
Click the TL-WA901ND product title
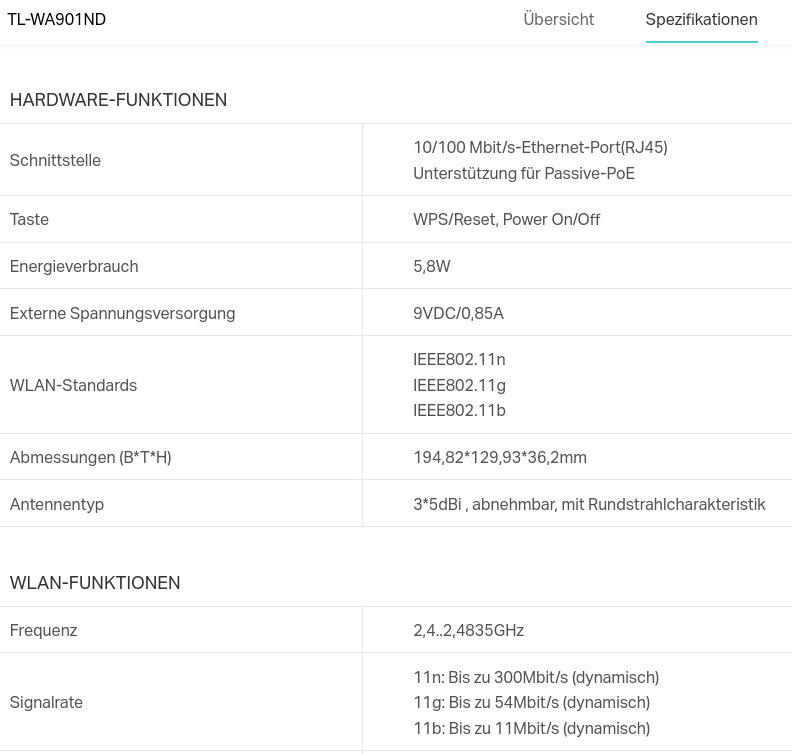click(x=57, y=20)
